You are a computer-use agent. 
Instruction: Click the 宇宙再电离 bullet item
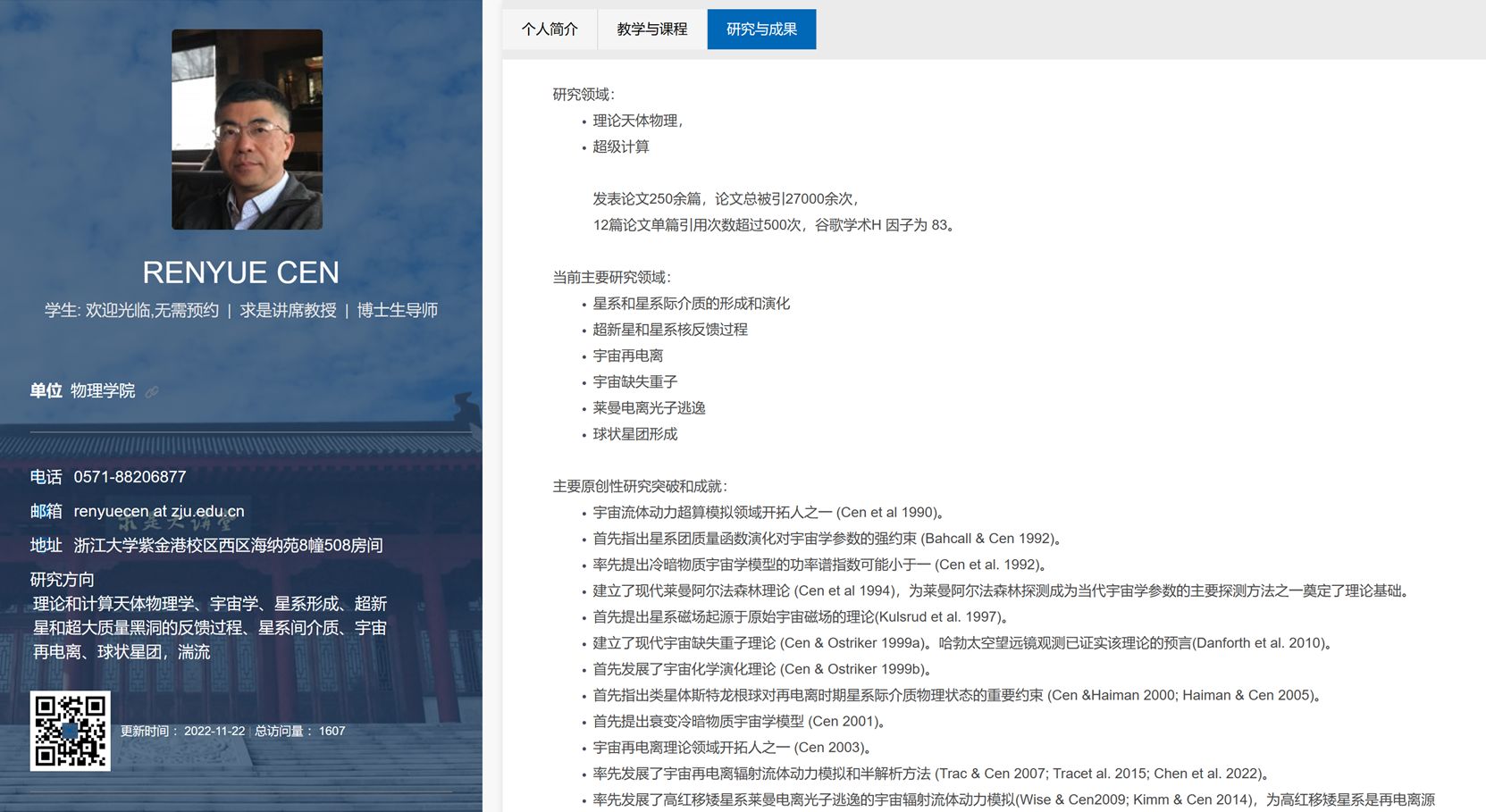click(627, 356)
